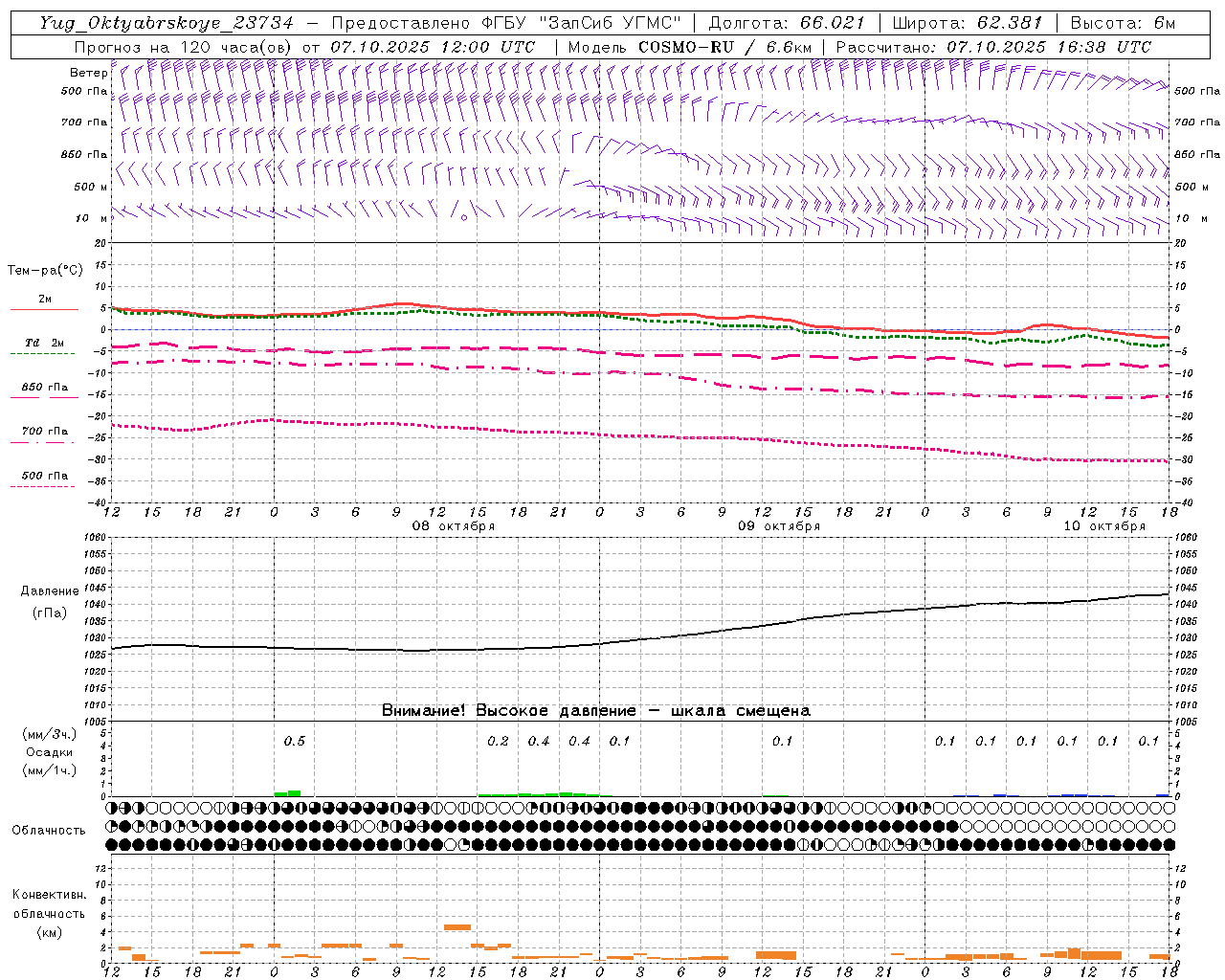Click the Облачность cloud cover label
Screen dimensions: 1225x980
(x=49, y=831)
